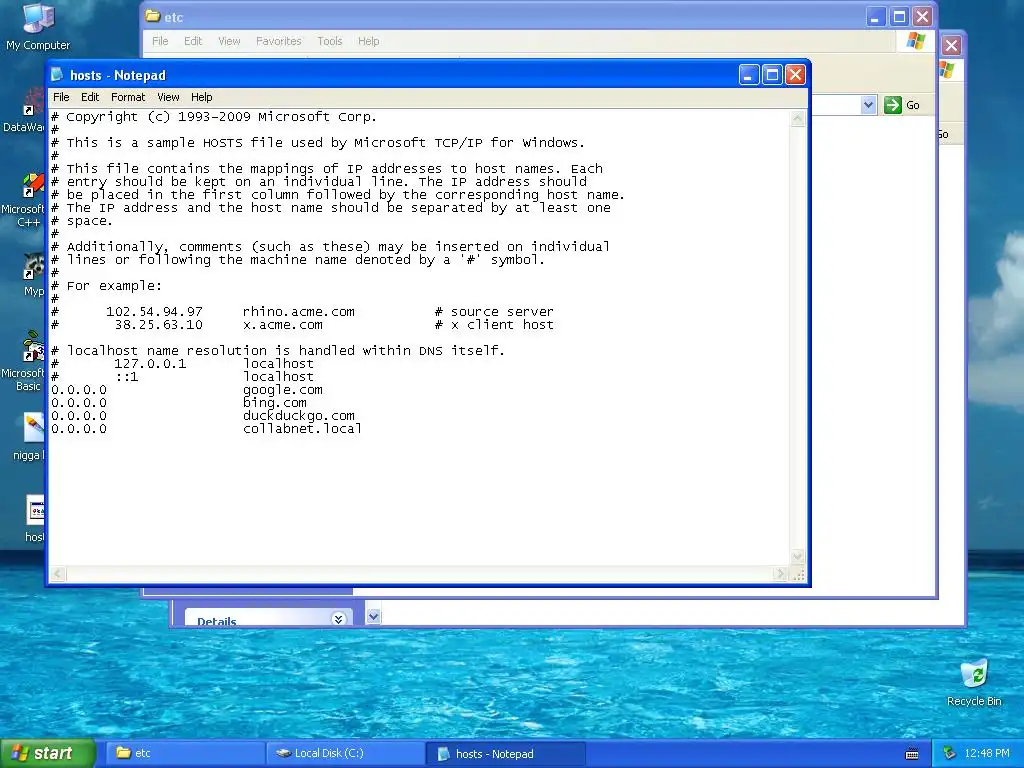Switch to Local Disk (C:) taskbar button
1024x768 pixels.
click(x=346, y=754)
